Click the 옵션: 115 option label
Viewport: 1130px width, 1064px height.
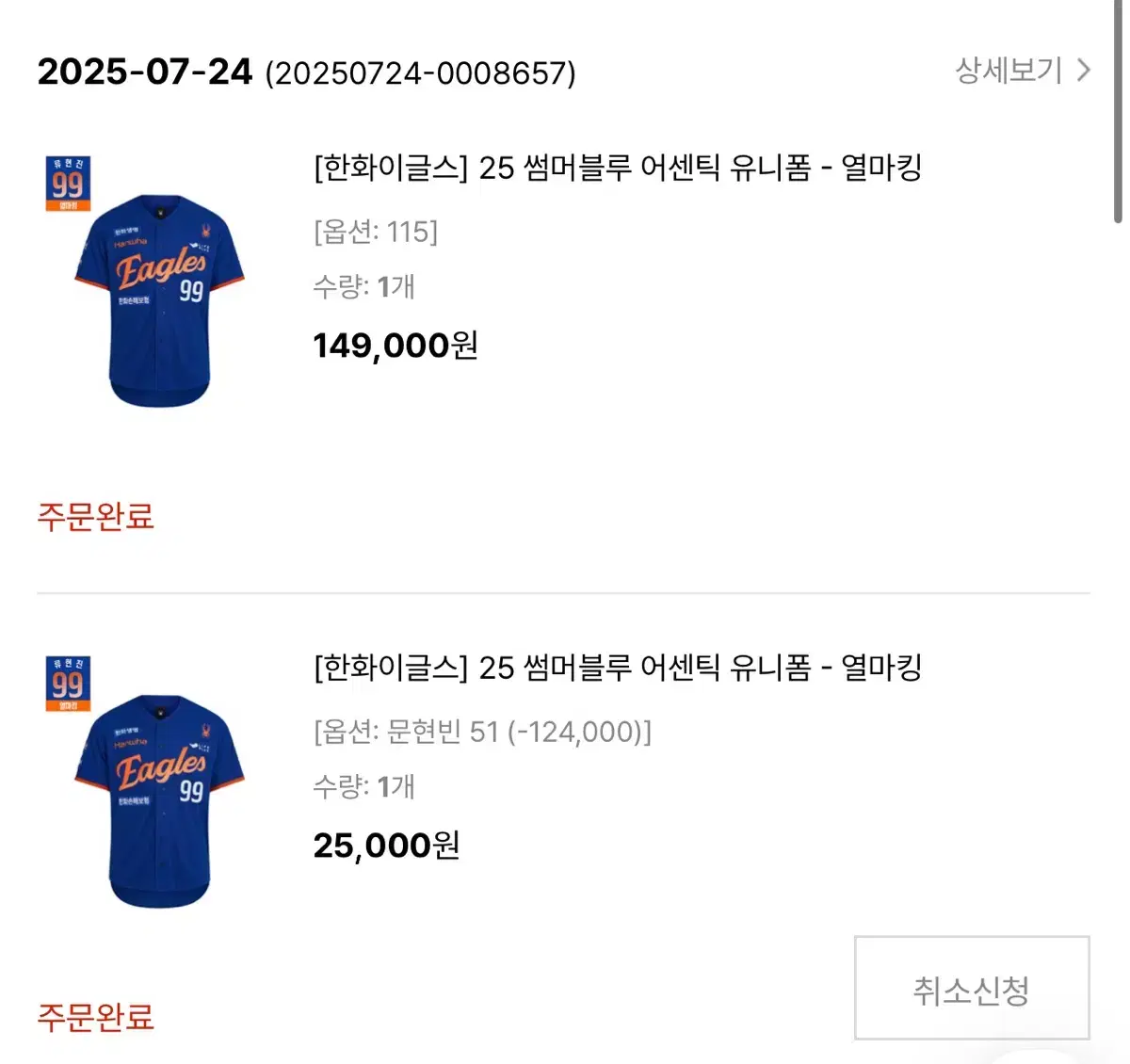375,233
